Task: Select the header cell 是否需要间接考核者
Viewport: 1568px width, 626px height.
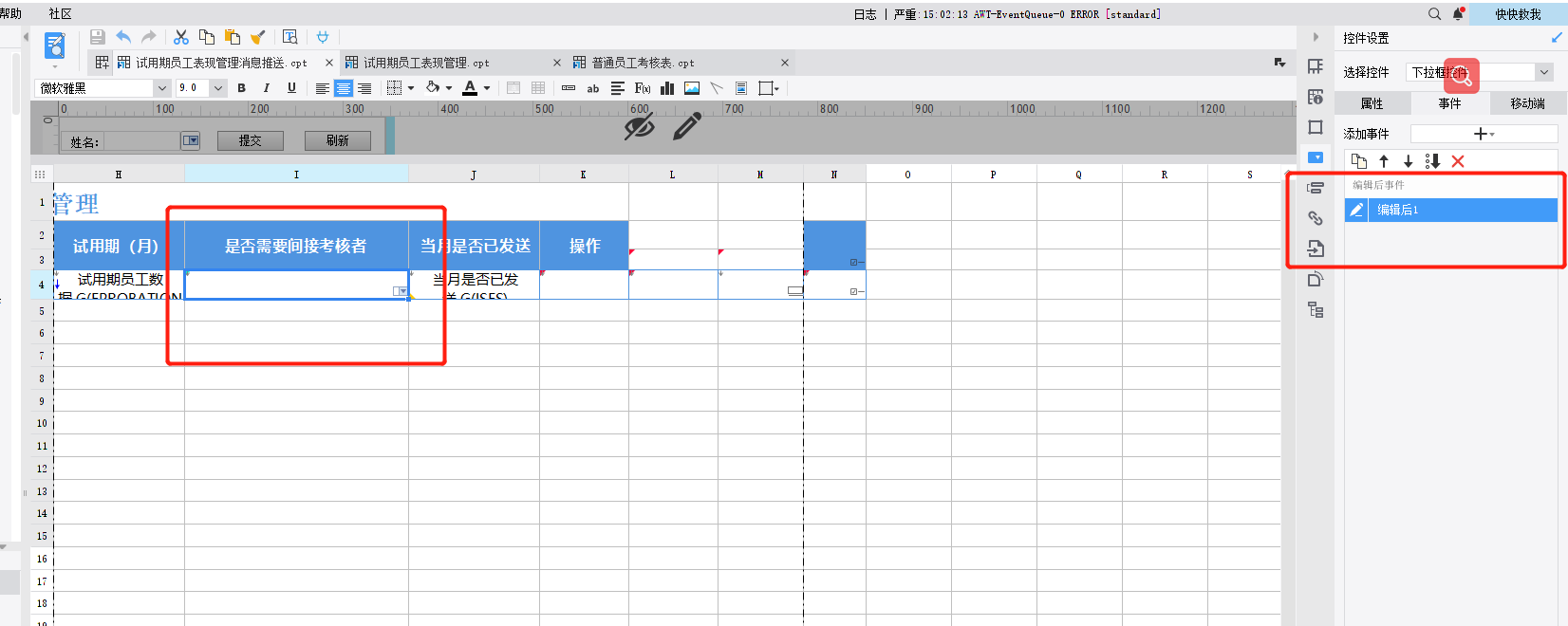Action: click(296, 246)
